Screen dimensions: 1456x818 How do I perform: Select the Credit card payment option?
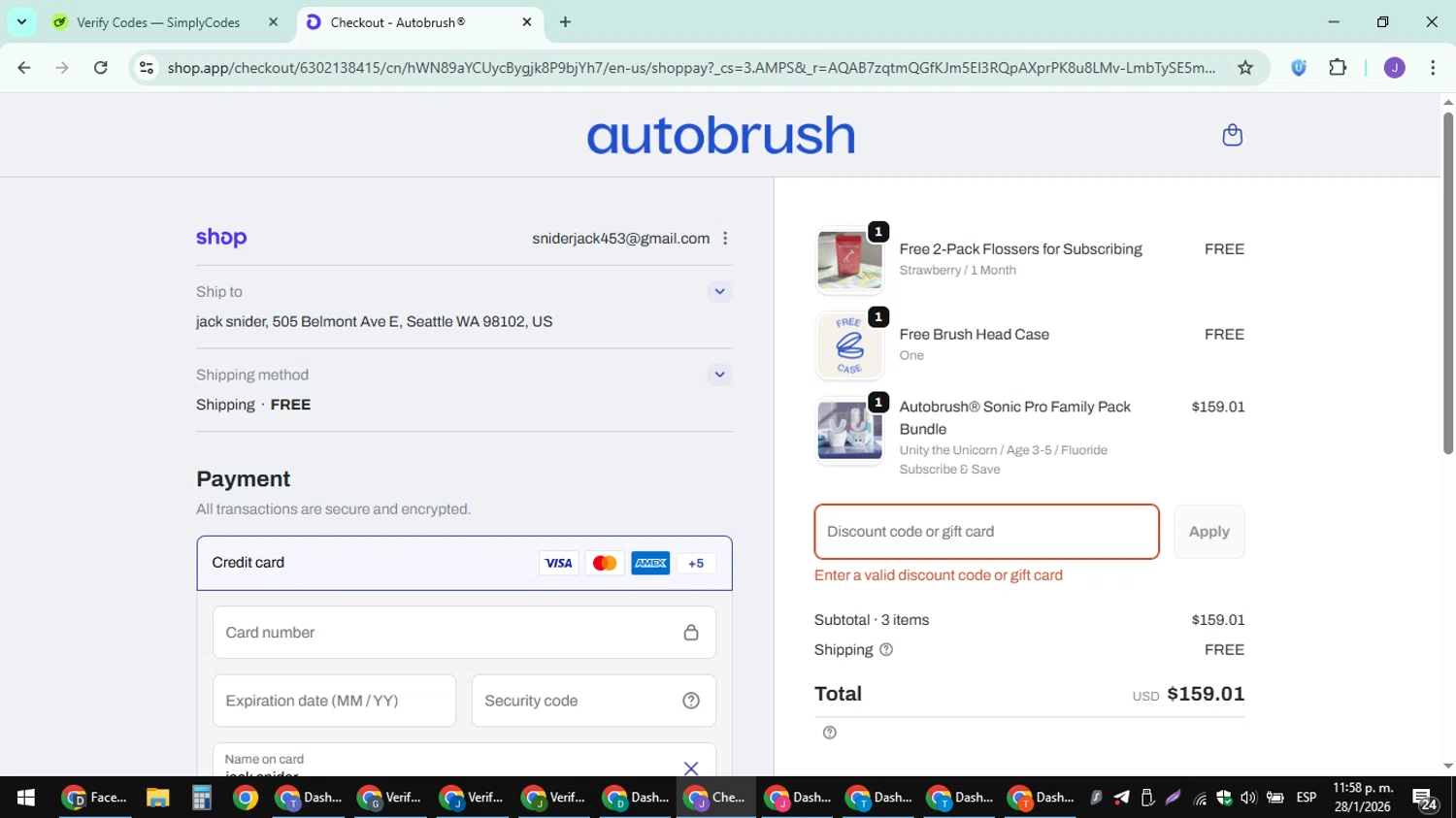(464, 563)
